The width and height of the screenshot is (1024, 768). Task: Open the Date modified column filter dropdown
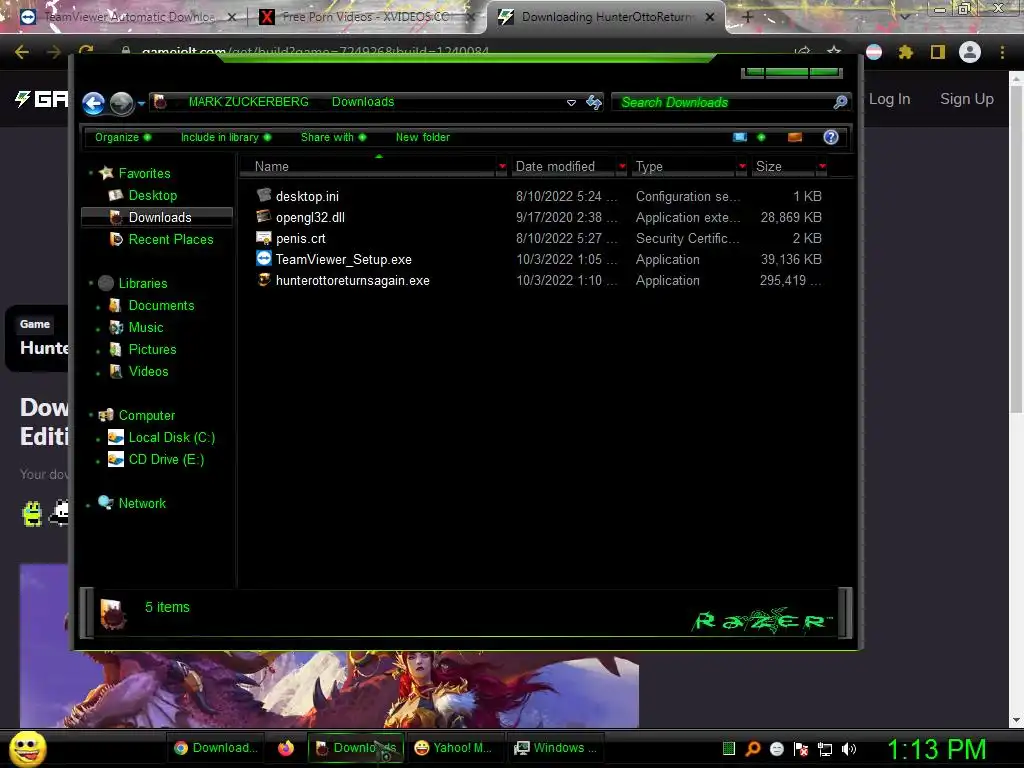[x=622, y=167]
